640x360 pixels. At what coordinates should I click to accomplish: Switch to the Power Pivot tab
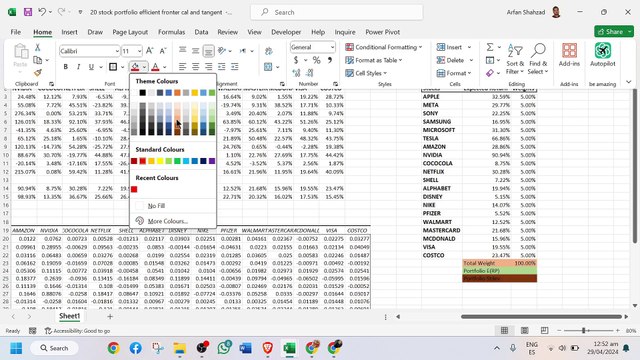[x=382, y=32]
